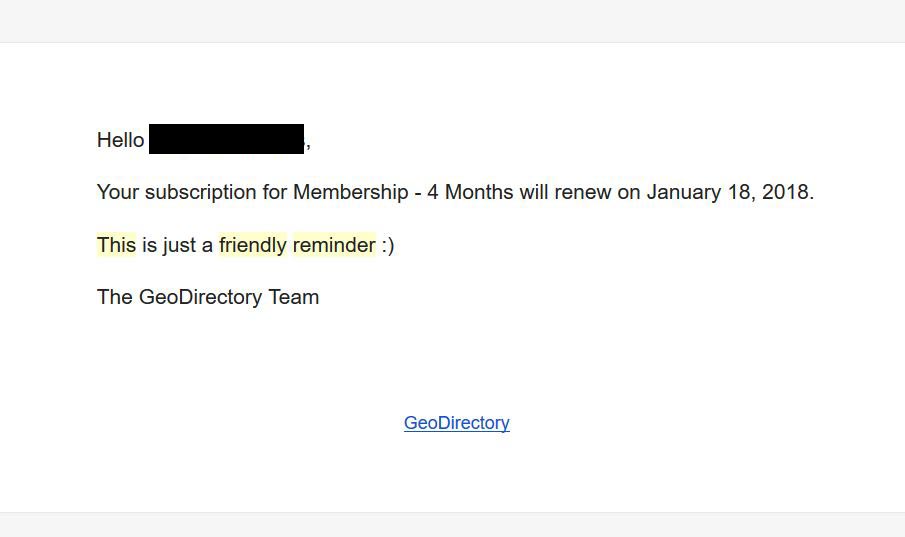Open the GeoDirectory footer link
Viewport: 905px width, 537px height.
click(x=456, y=423)
